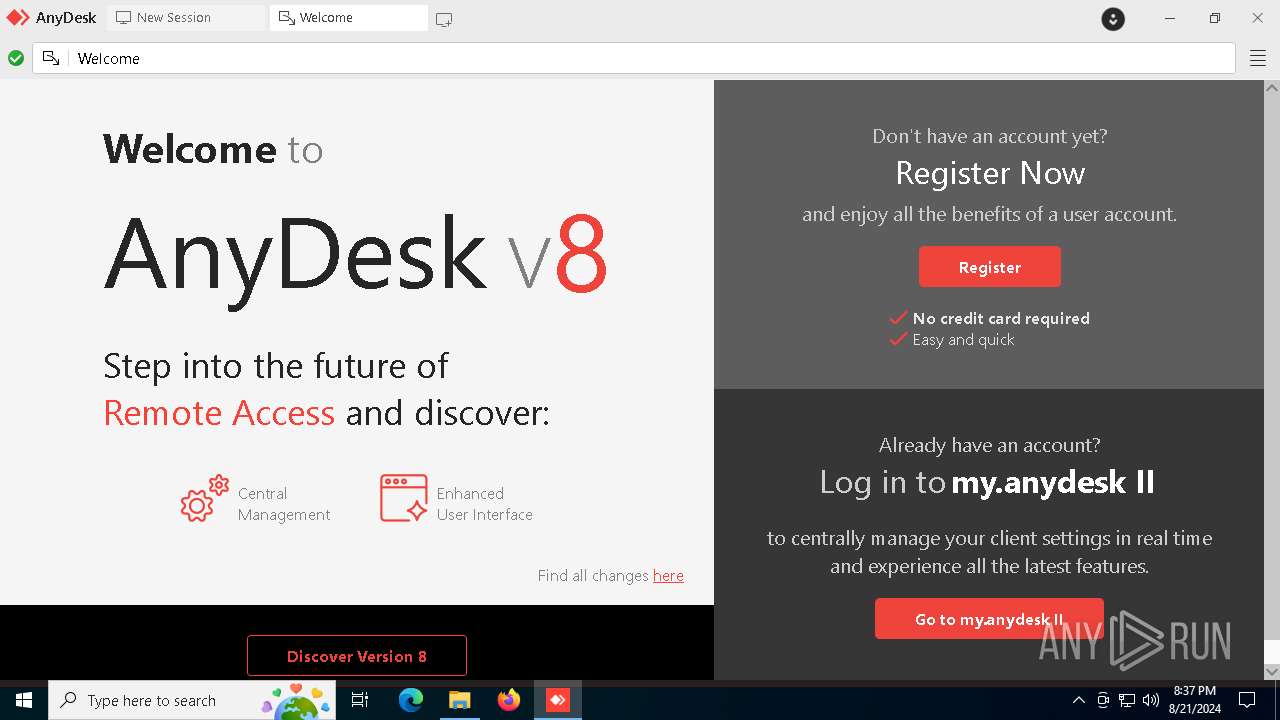
Task: Click the volume speaker tray icon
Action: (x=1151, y=700)
